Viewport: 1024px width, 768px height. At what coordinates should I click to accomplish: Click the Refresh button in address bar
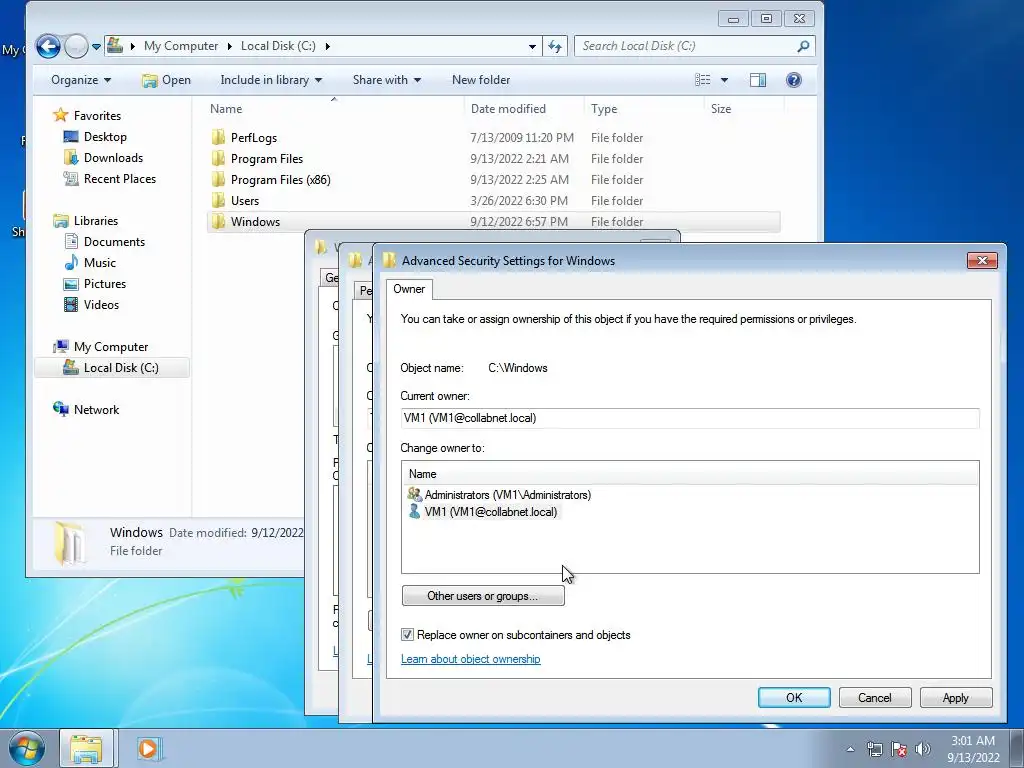(554, 46)
